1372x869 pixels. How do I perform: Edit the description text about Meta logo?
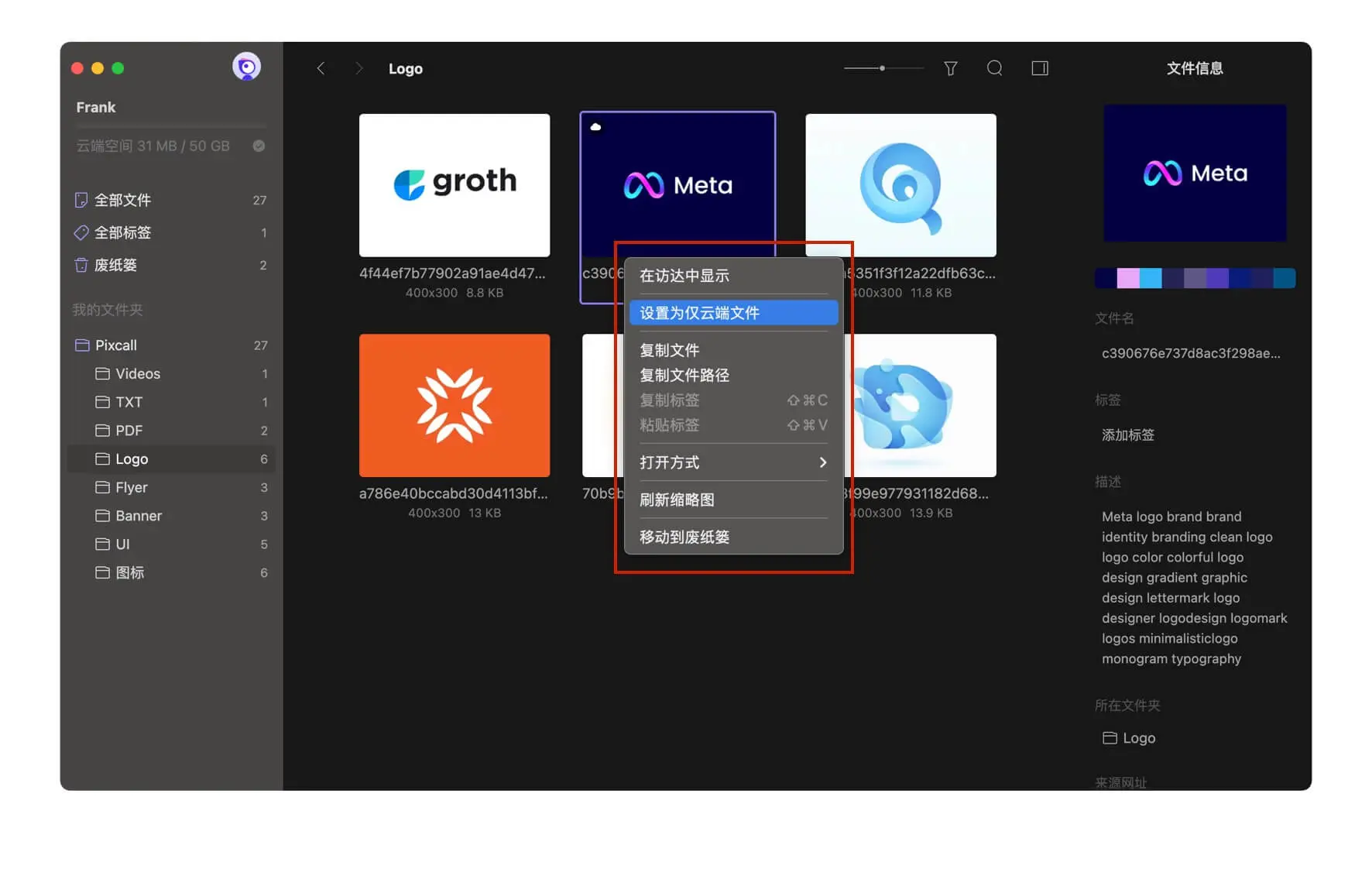click(x=1195, y=587)
